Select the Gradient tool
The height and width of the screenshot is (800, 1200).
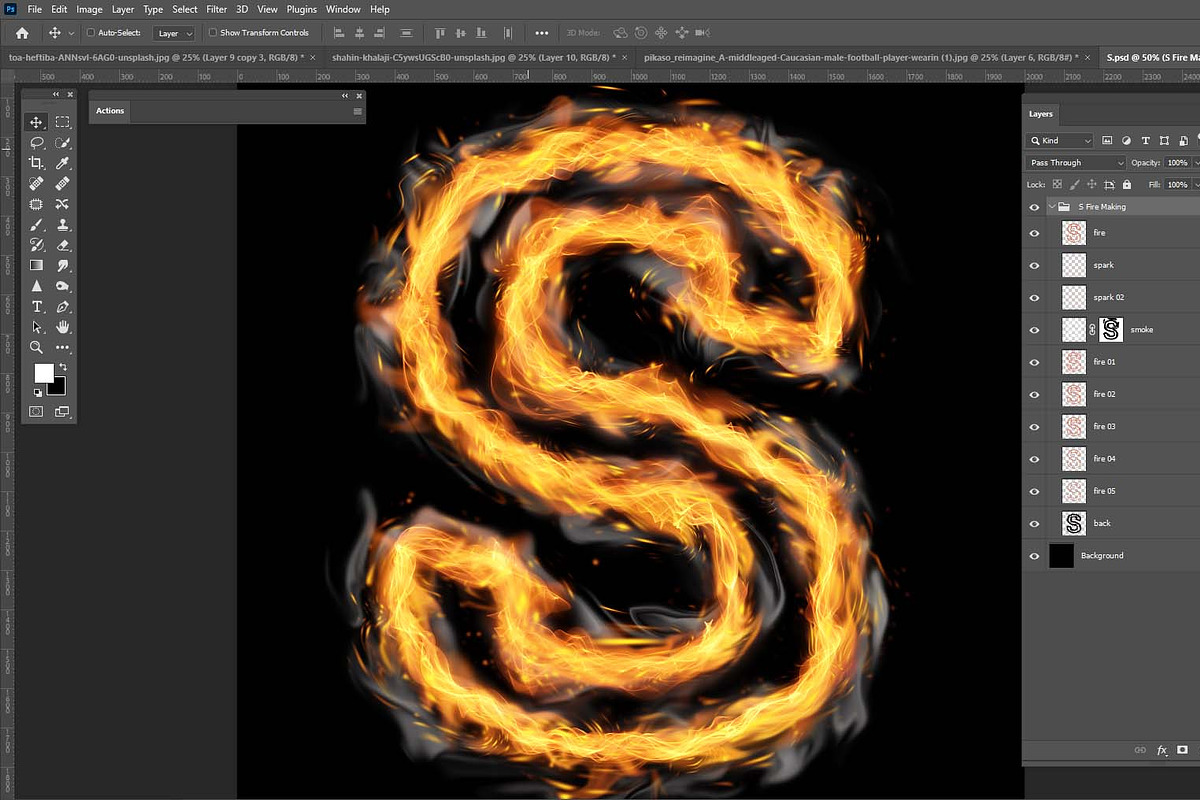[36, 266]
